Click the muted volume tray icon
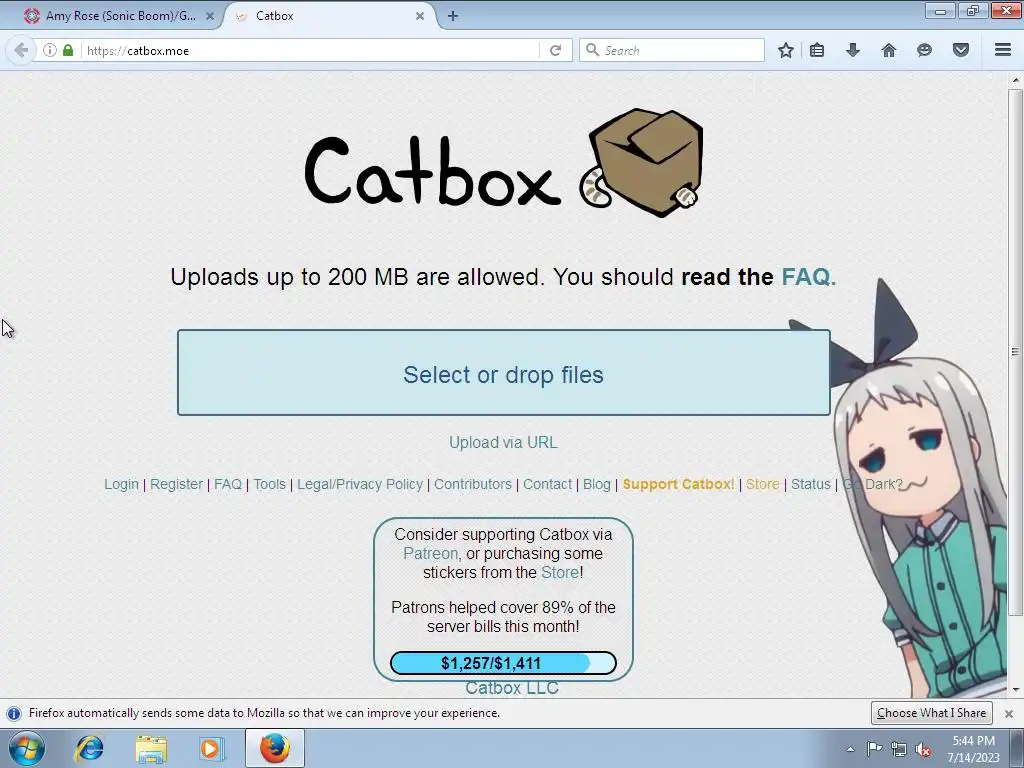Screen dimensions: 1024x768 point(923,749)
